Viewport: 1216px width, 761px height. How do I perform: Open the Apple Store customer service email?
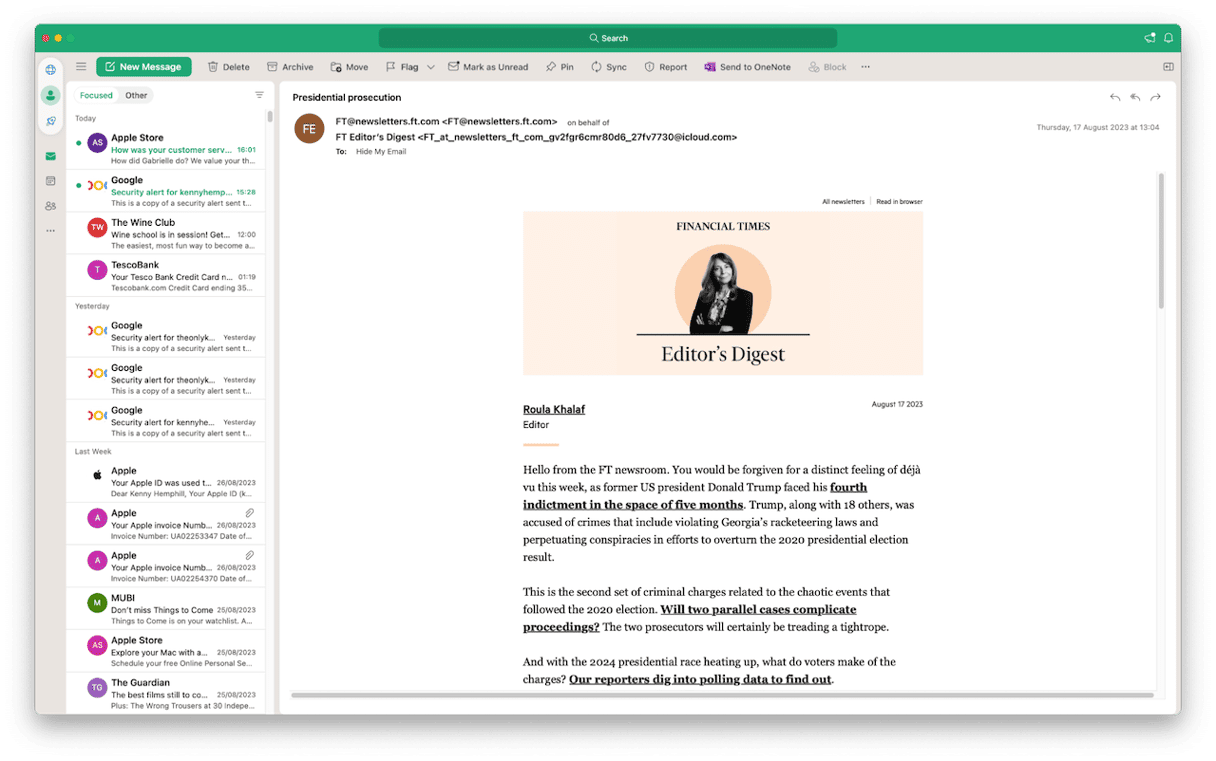[166, 149]
